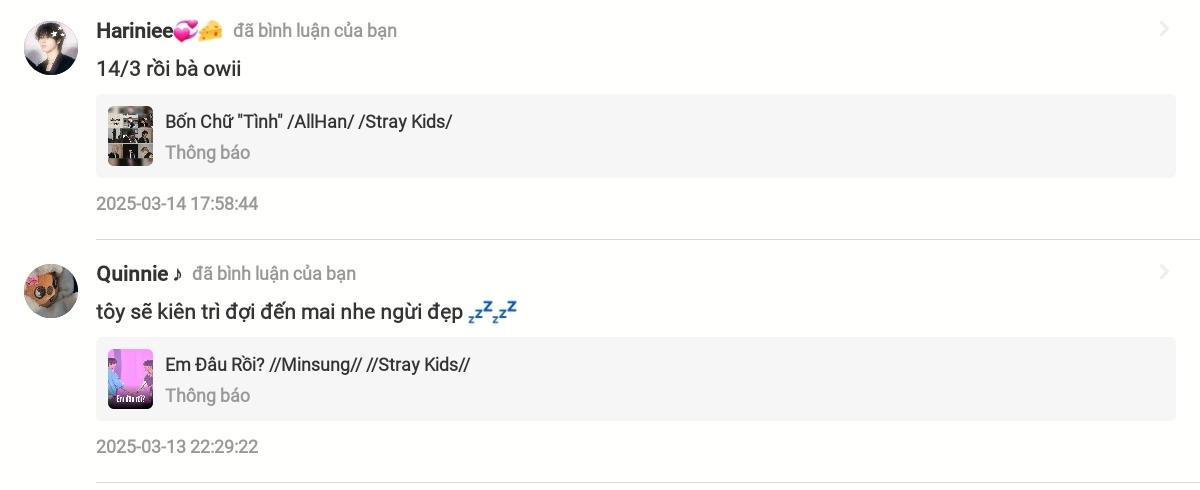Viewport: 1200px width, 490px height.
Task: Click the heart and cheese emoji beside Hariniee
Action: 198,31
